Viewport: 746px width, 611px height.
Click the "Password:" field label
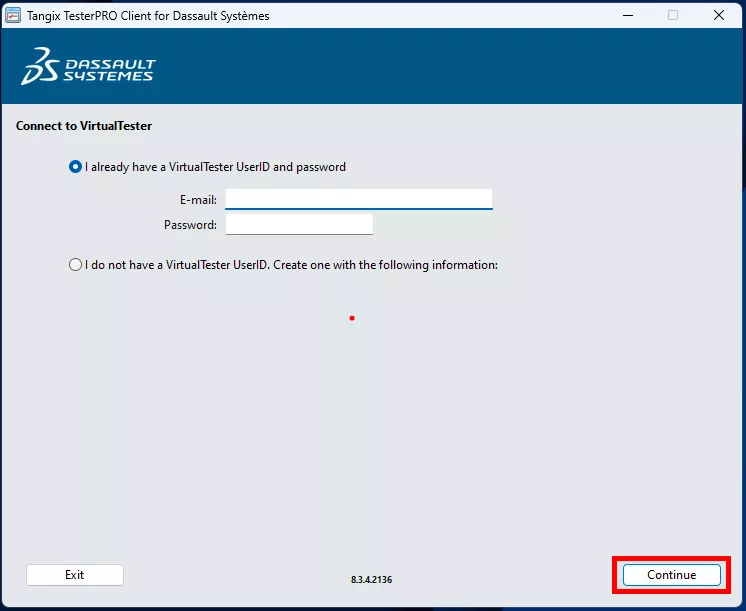pos(190,225)
